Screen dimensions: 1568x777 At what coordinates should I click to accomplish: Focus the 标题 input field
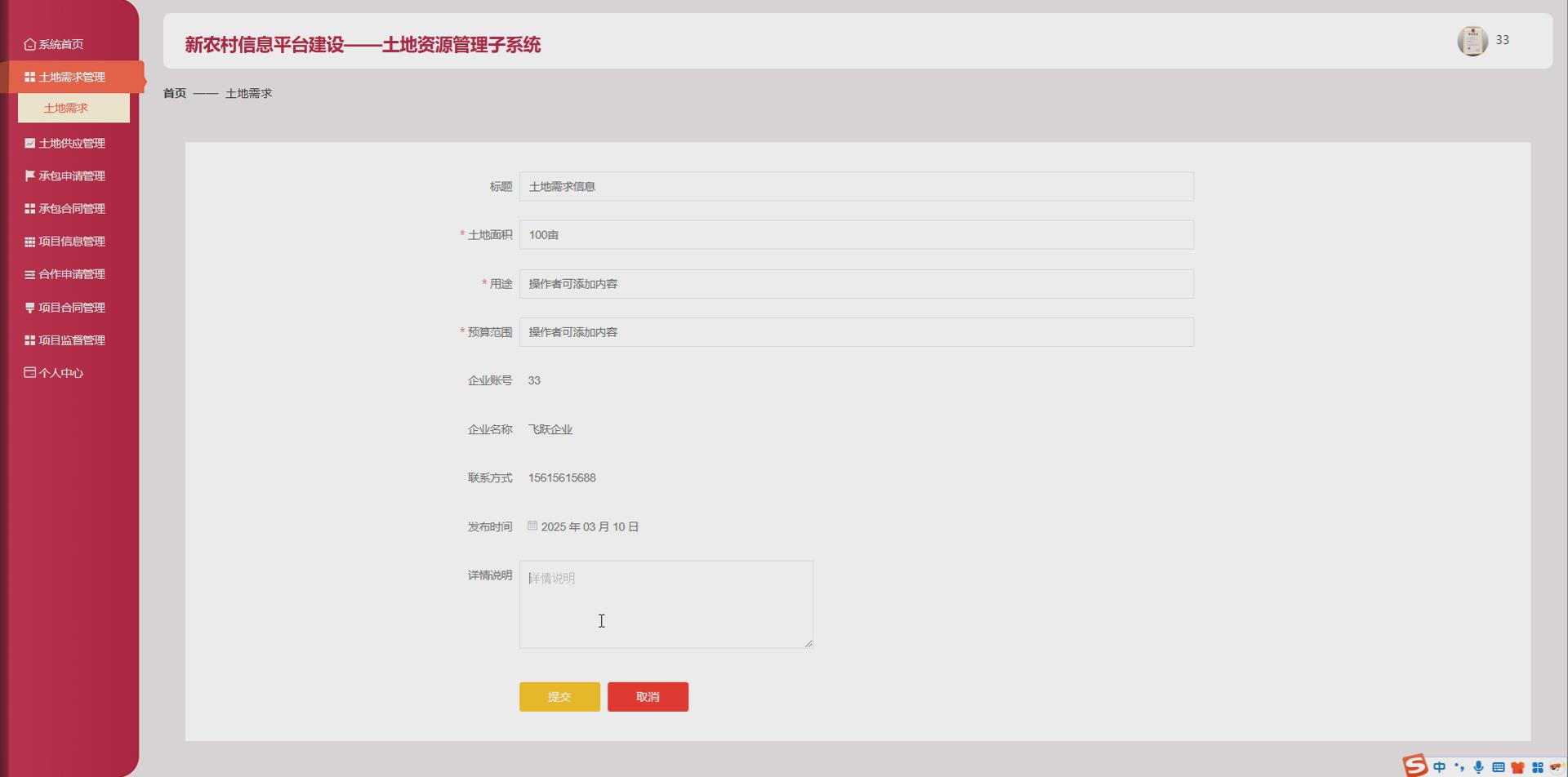coord(857,187)
